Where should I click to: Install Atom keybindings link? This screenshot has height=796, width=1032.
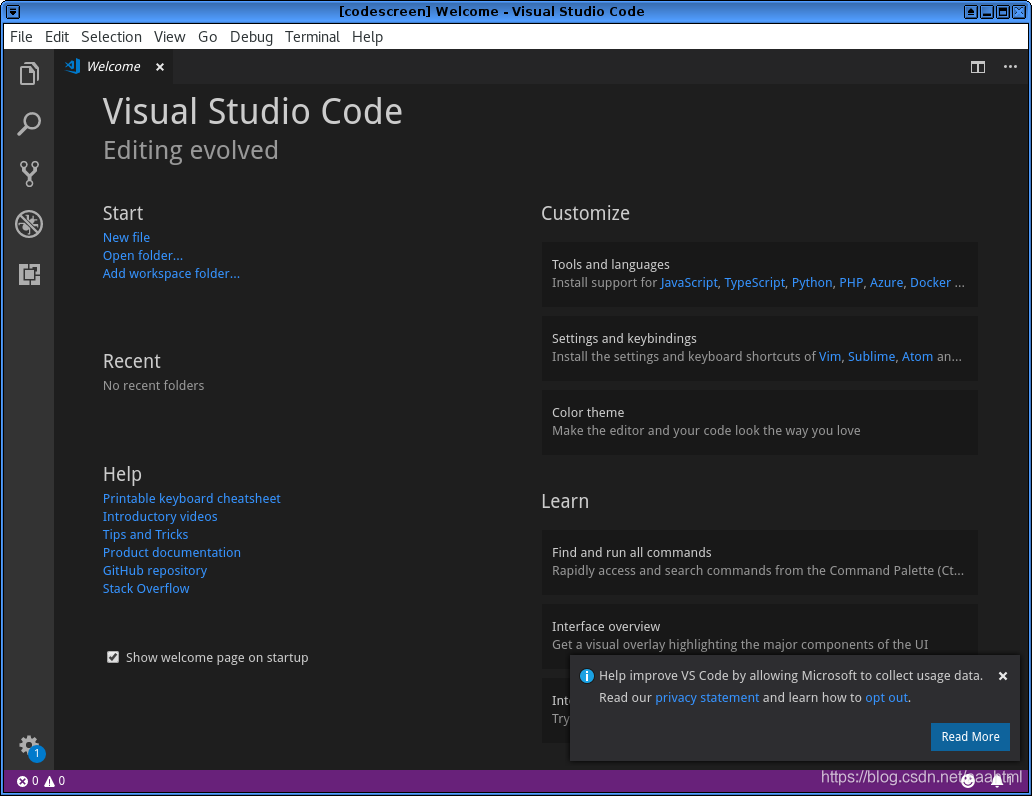(917, 357)
